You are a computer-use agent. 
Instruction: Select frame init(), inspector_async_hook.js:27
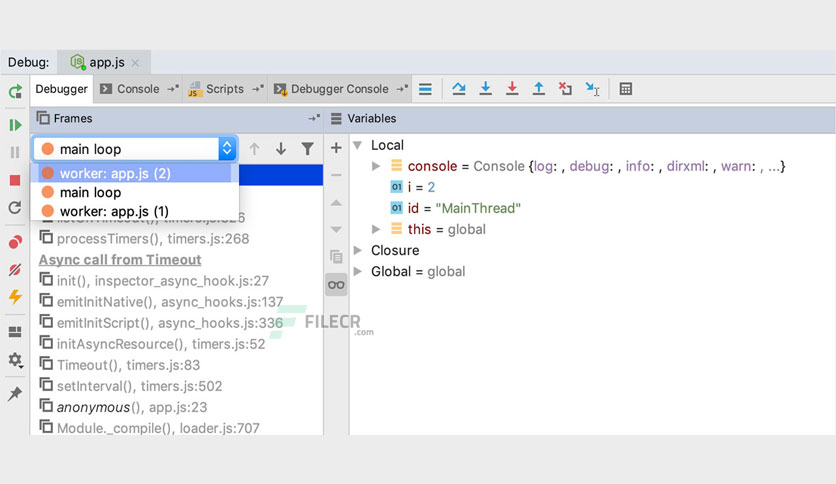coord(154,280)
